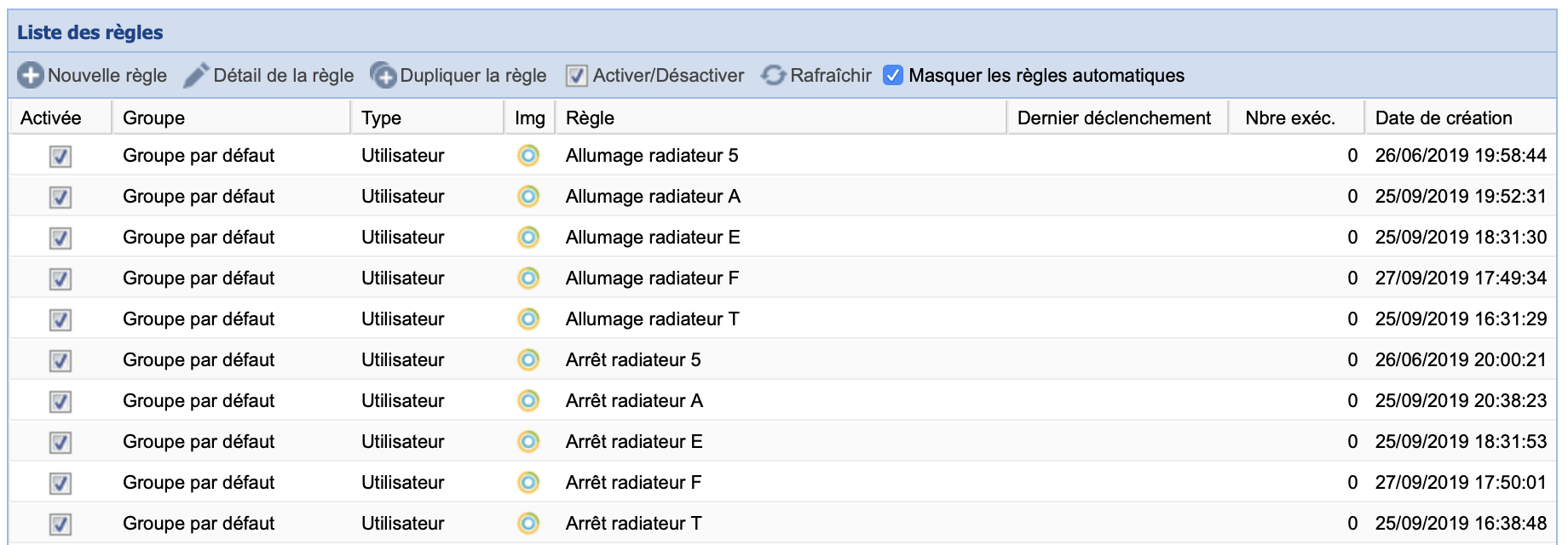This screenshot has width=1568, height=545.
Task: Click rule image icon for Arrêt radiateur 5
Action: (x=528, y=359)
